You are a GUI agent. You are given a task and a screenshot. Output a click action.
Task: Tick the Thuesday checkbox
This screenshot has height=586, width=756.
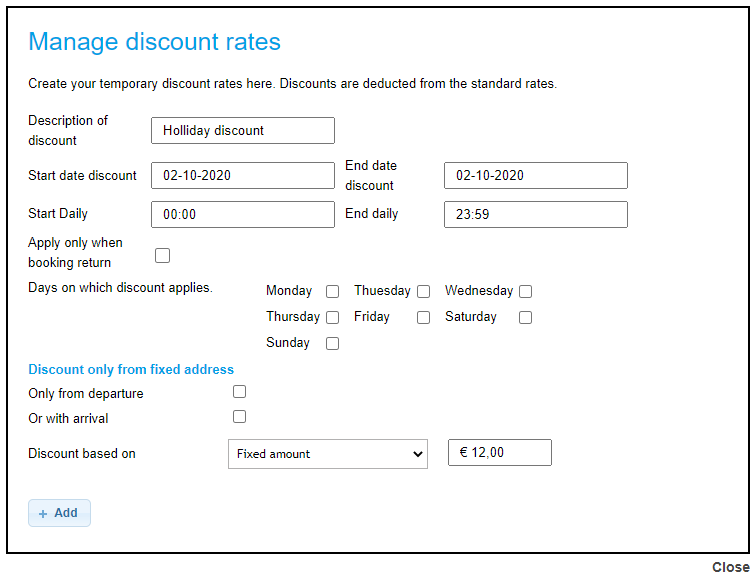[424, 292]
